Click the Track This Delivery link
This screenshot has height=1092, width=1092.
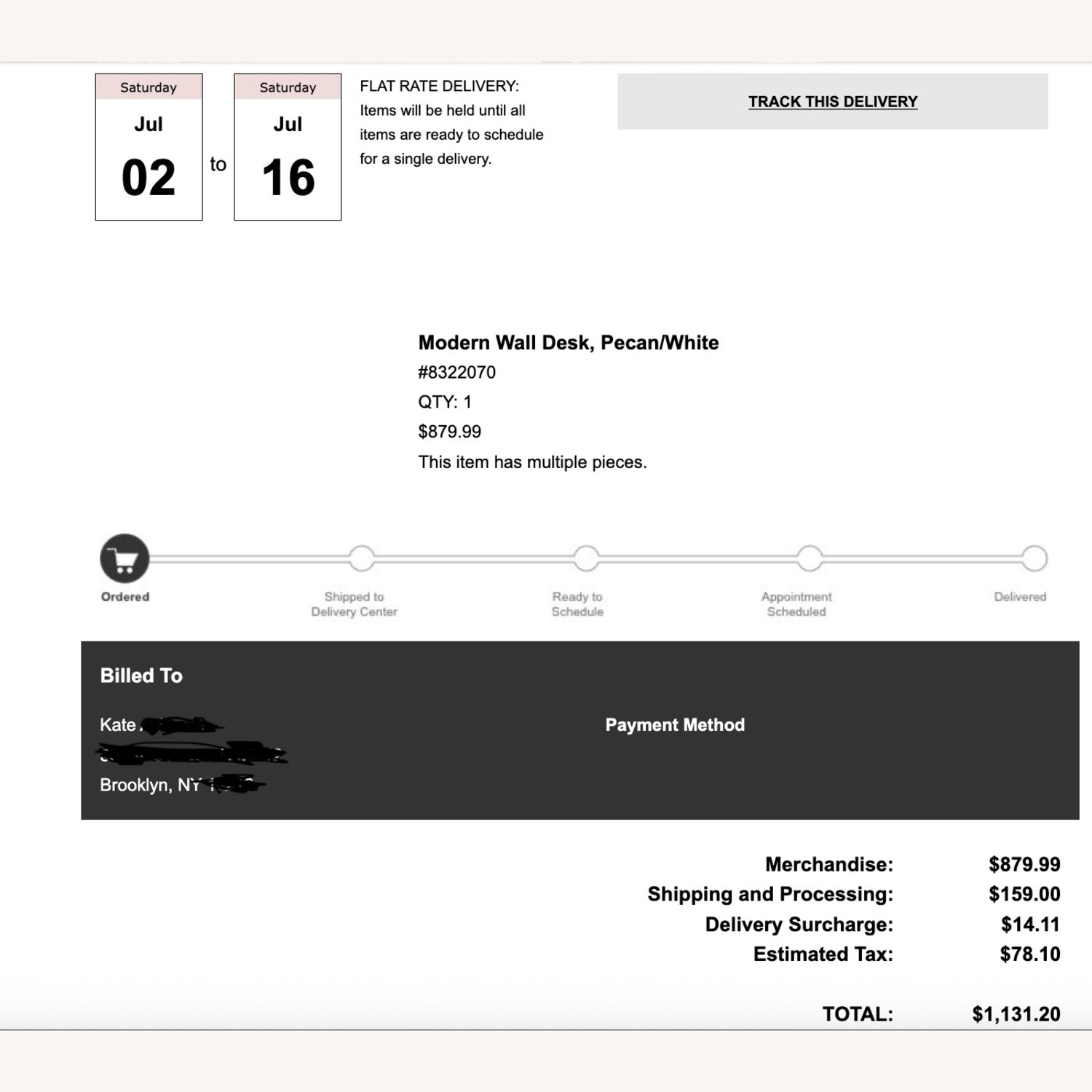tap(832, 102)
